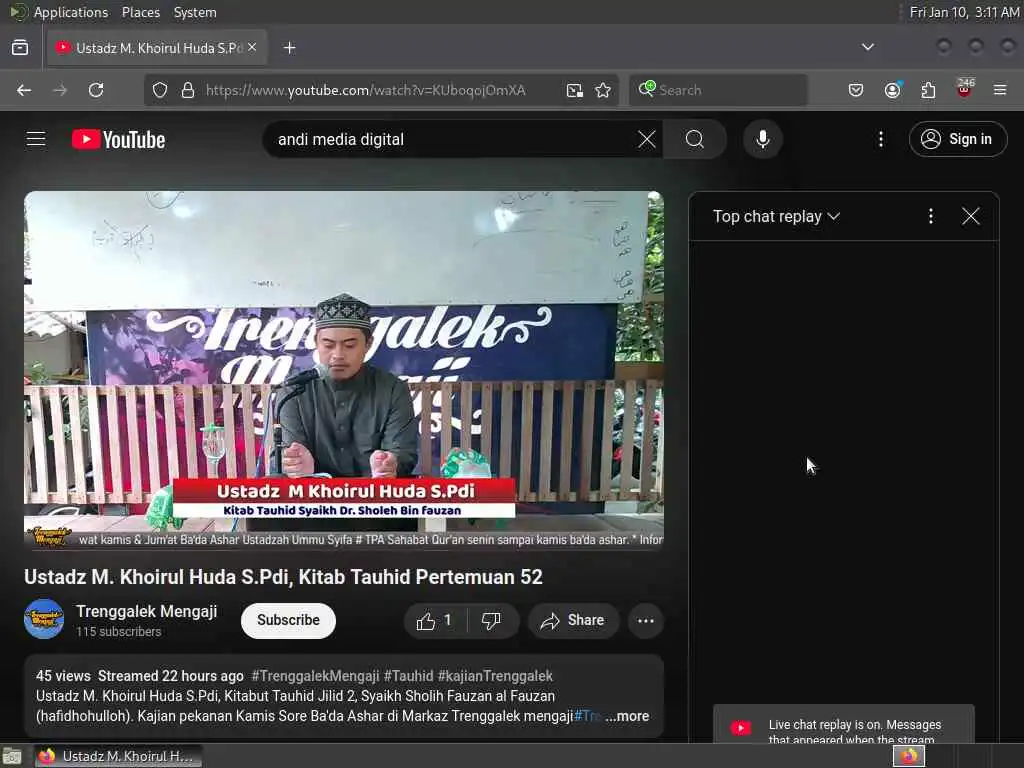Open the System menu
Screen dimensions: 1024x768
point(195,12)
